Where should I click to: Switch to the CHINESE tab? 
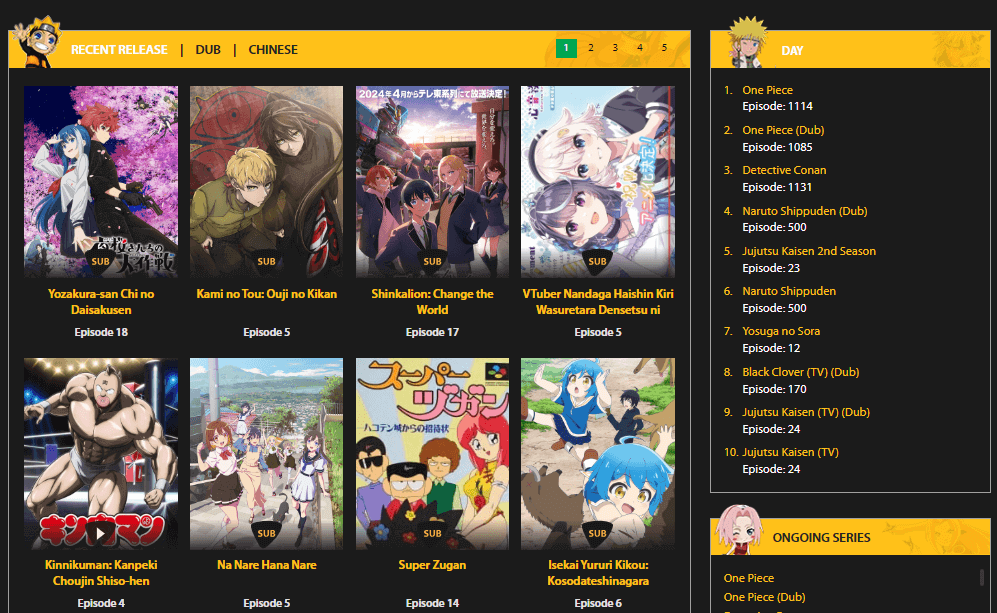(x=273, y=50)
